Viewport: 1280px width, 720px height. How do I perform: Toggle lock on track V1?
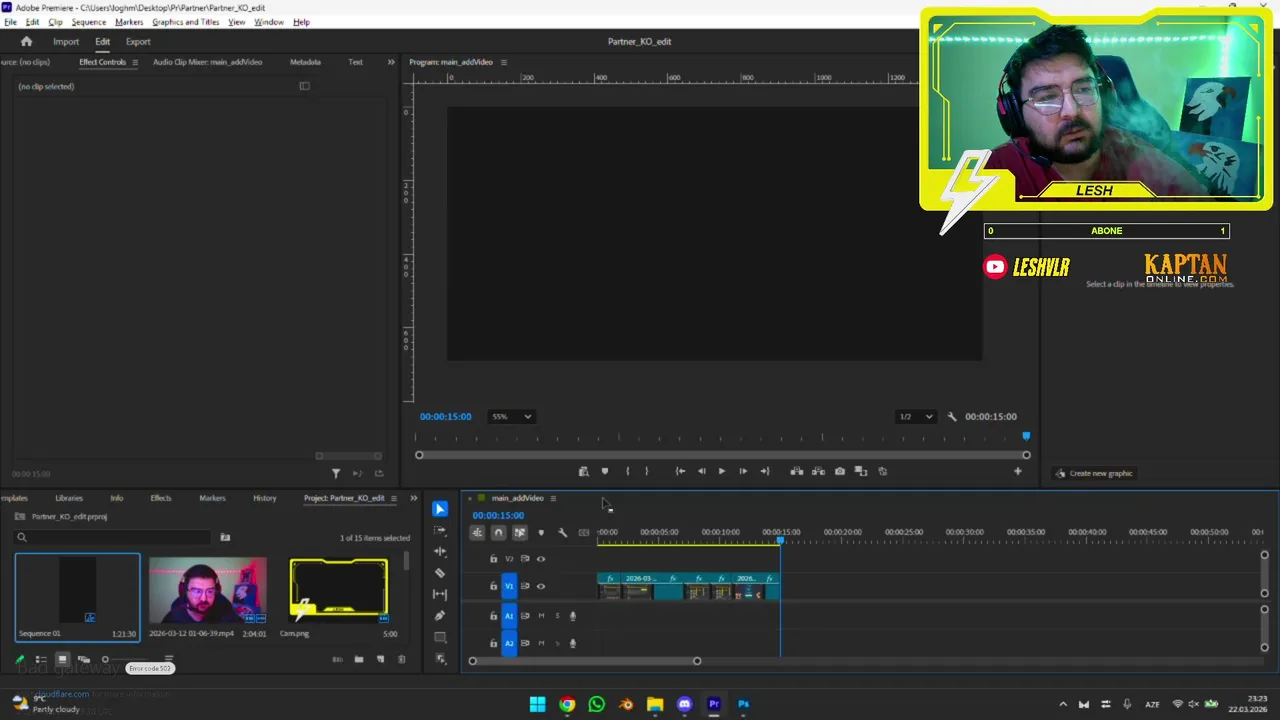pyautogui.click(x=493, y=586)
